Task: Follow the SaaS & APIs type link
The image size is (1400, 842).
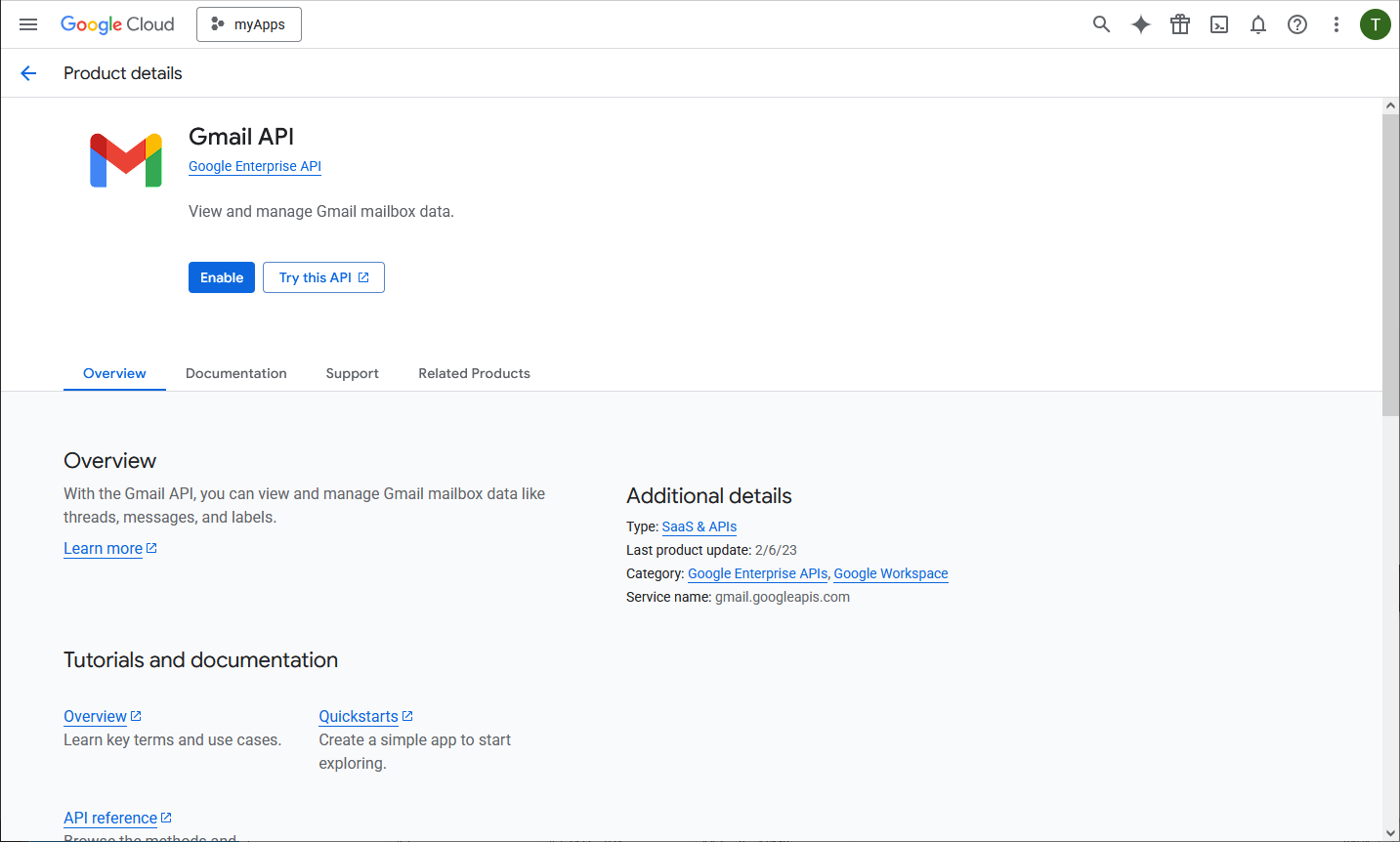Action: [699, 526]
